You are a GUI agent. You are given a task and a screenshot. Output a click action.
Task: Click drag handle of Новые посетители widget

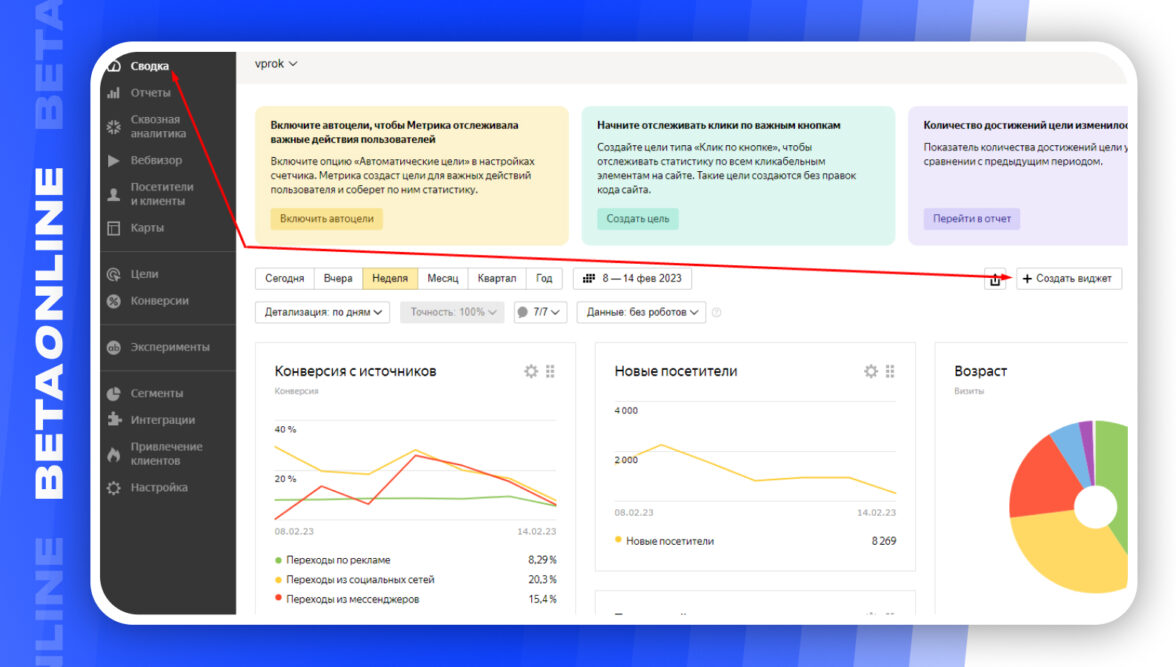tap(890, 371)
